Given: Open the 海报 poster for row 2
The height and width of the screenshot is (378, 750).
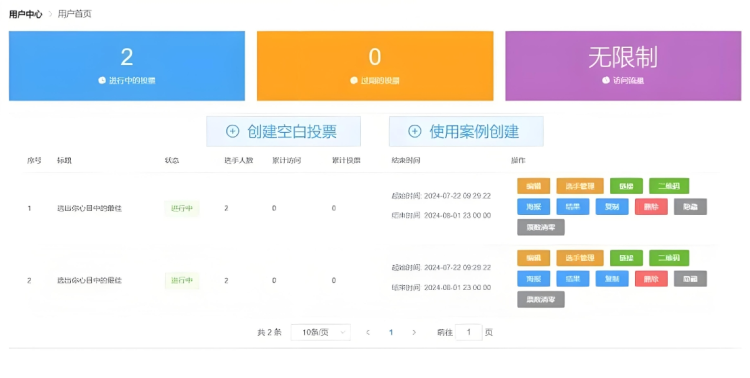Looking at the screenshot, I should tap(533, 278).
